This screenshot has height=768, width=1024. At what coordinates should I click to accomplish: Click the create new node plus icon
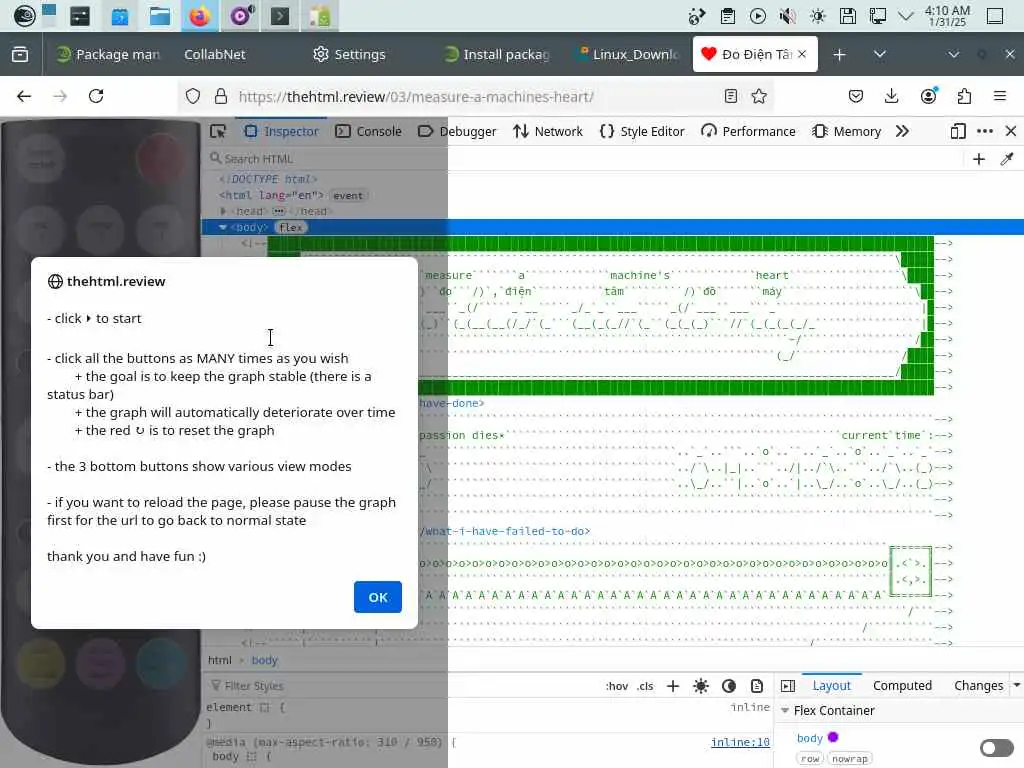979,159
